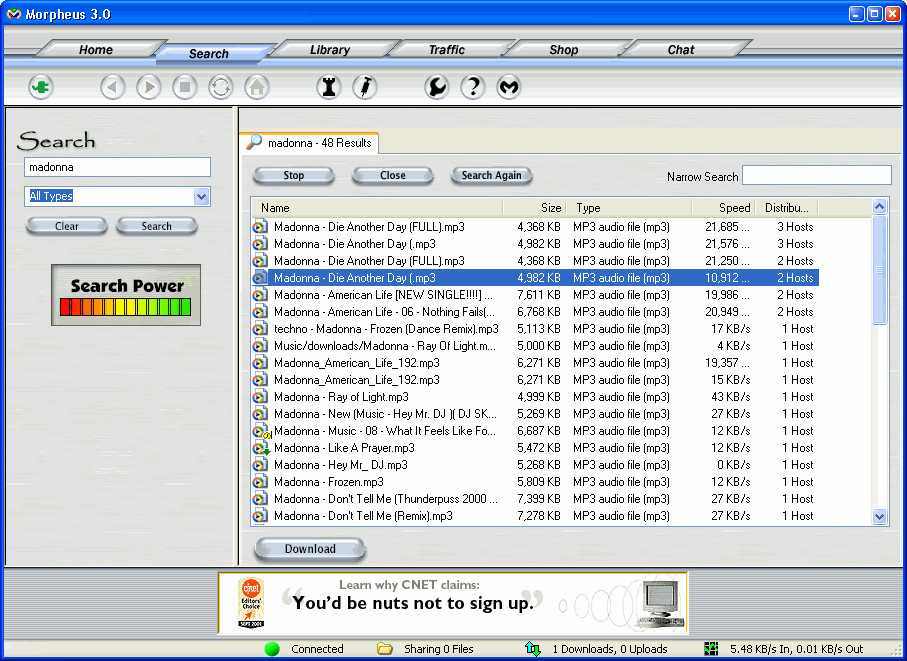Switch to the Traffic tab
This screenshot has width=907, height=661.
[x=447, y=50]
